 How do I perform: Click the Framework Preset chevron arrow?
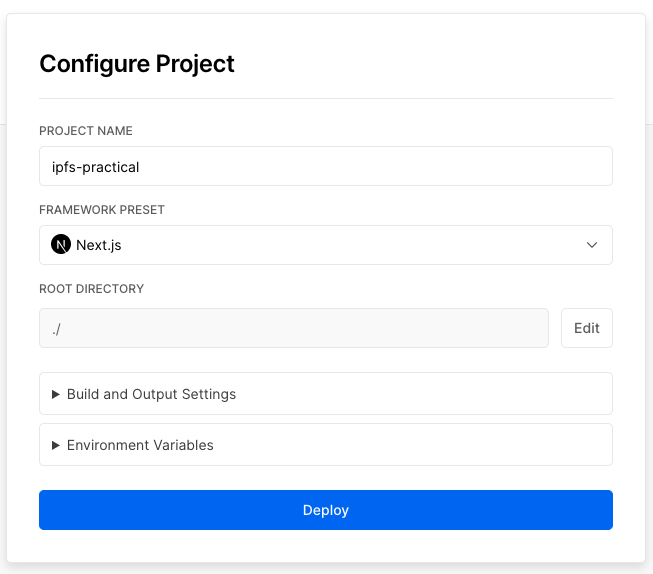pos(592,245)
